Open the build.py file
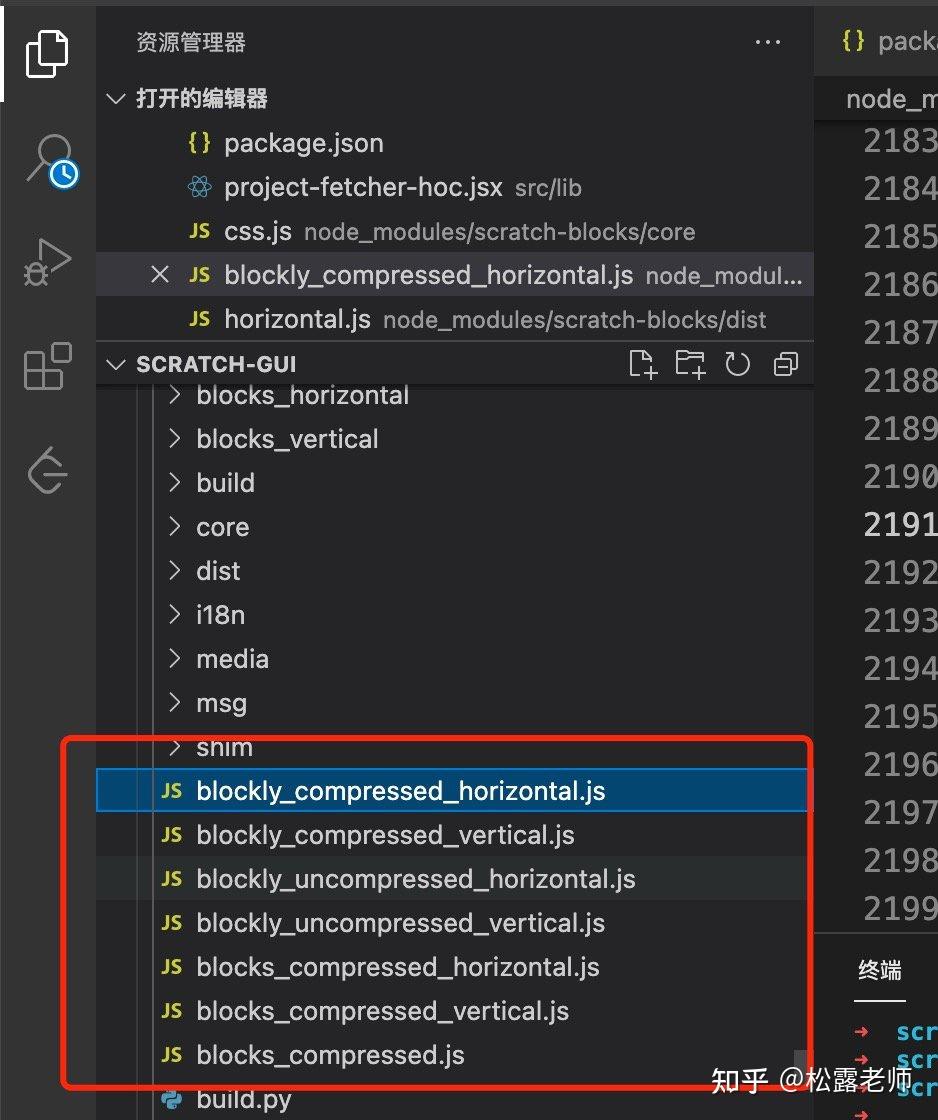This screenshot has height=1120, width=938. [x=244, y=1100]
